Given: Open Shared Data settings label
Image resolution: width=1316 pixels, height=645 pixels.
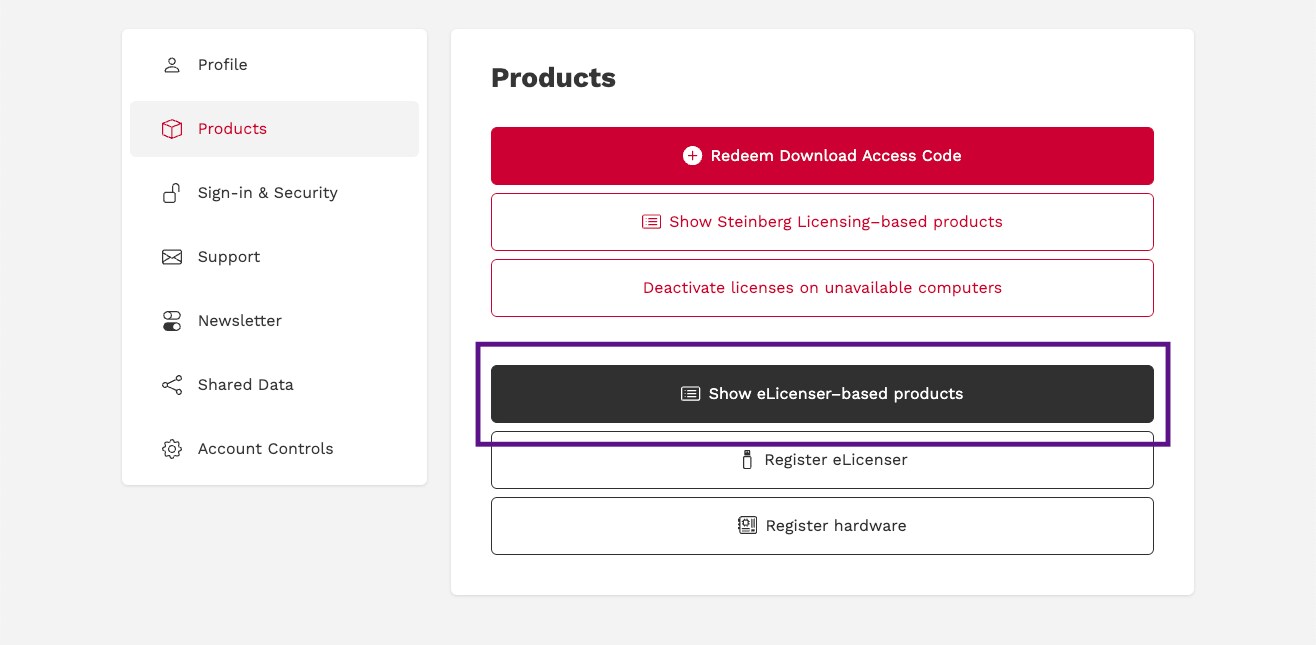Looking at the screenshot, I should [x=245, y=385].
